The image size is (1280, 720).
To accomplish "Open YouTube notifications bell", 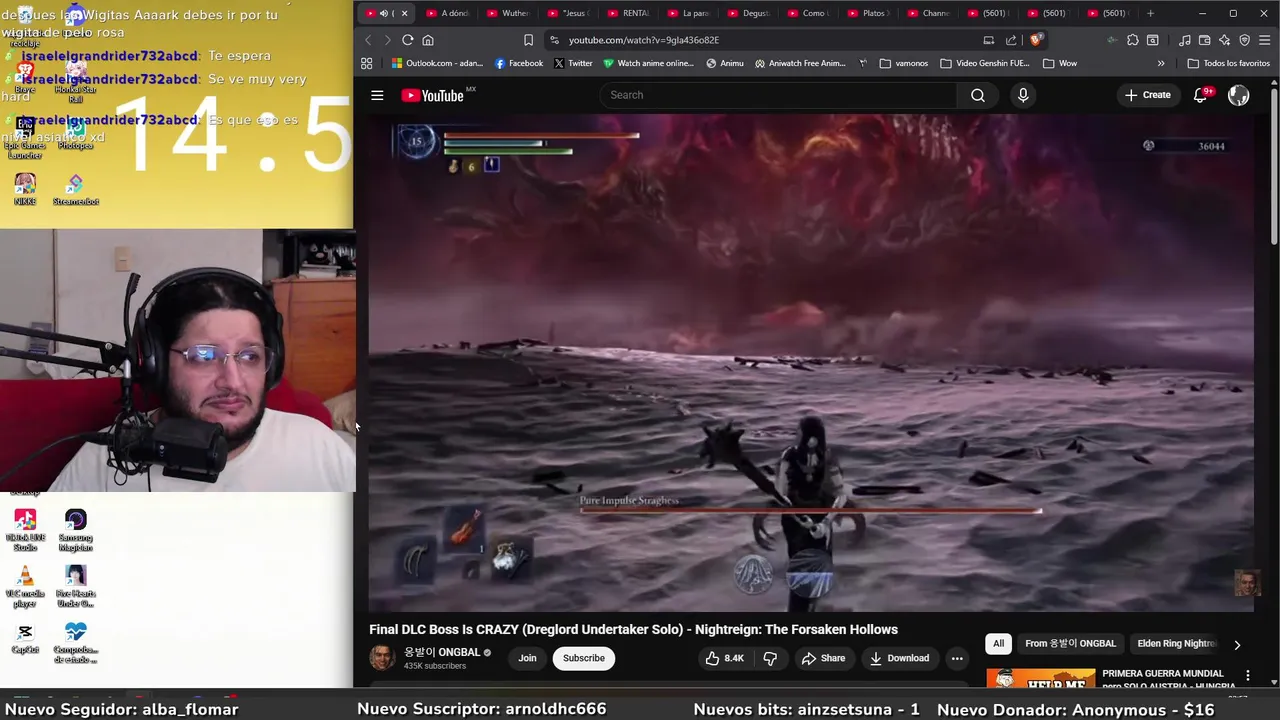I will (x=1200, y=95).
